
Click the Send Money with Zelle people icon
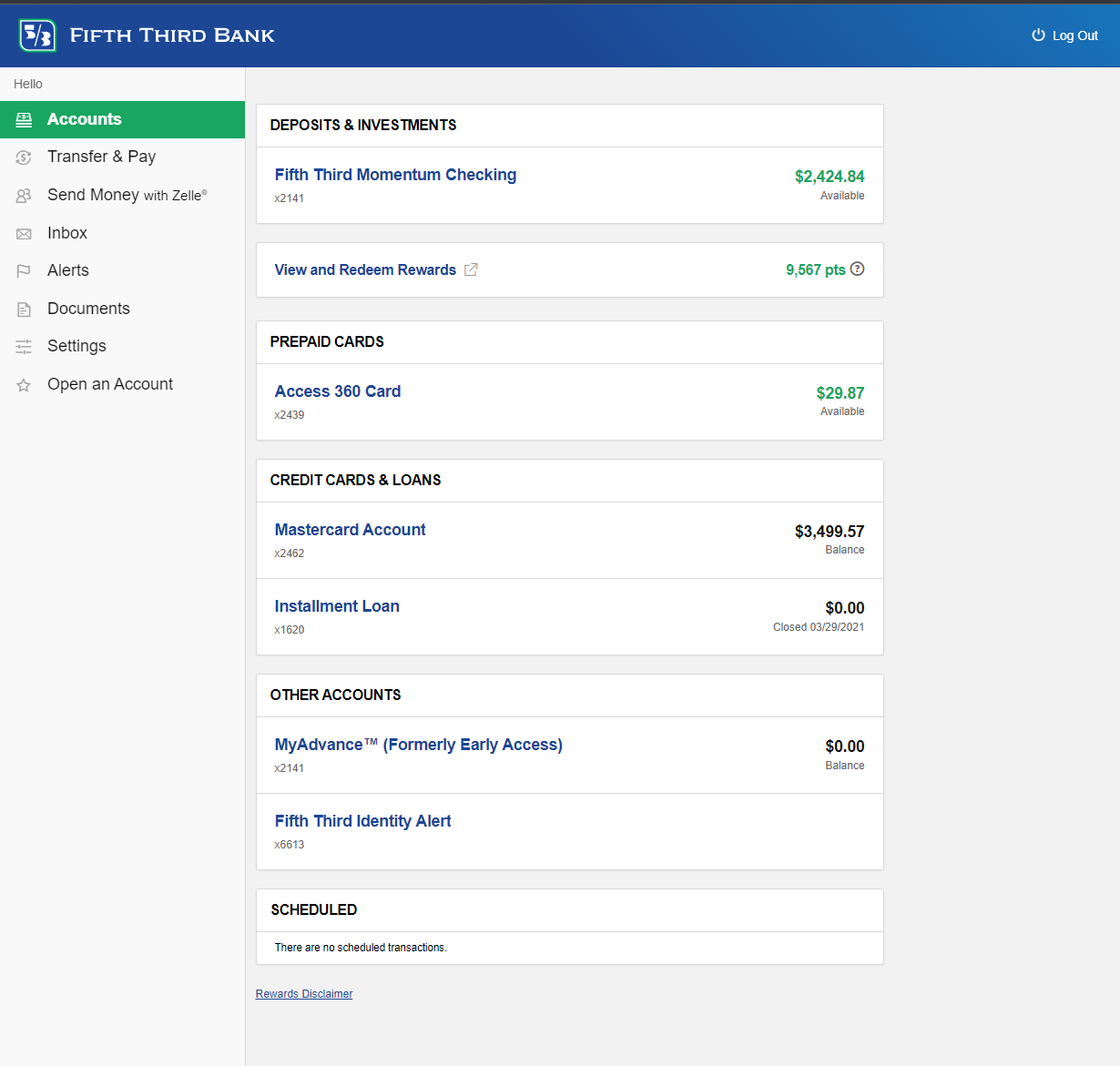coord(24,196)
